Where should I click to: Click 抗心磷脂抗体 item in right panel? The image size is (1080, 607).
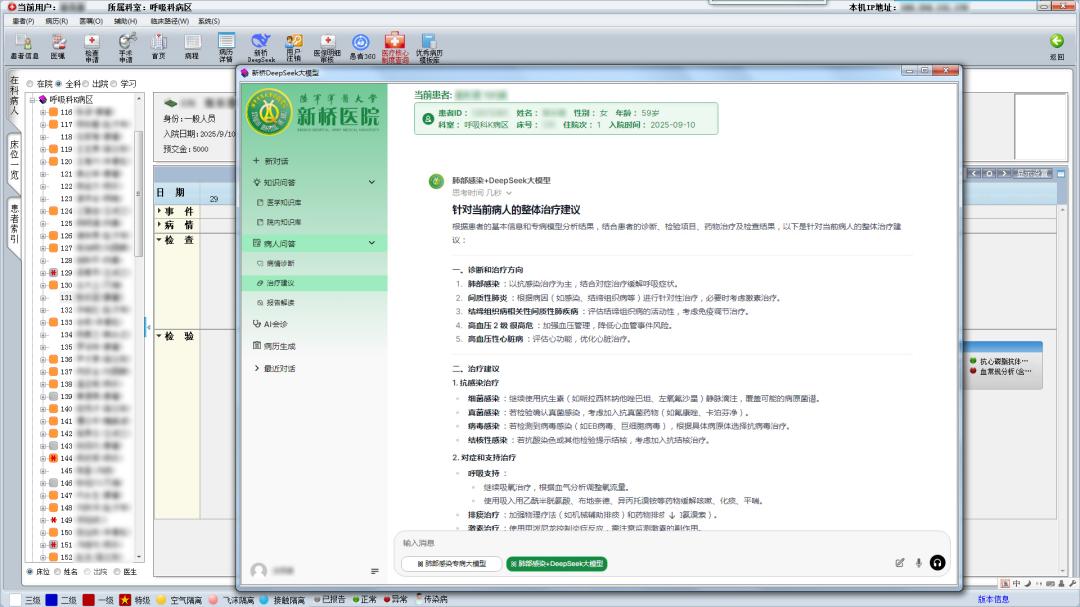[1004, 361]
